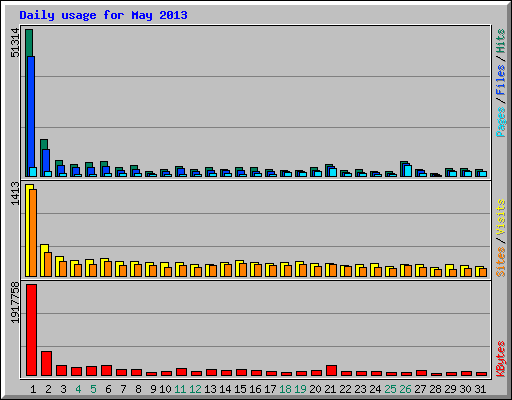This screenshot has height=400, width=512.
Task: Click the green Hits legend label
Action: tap(500, 41)
